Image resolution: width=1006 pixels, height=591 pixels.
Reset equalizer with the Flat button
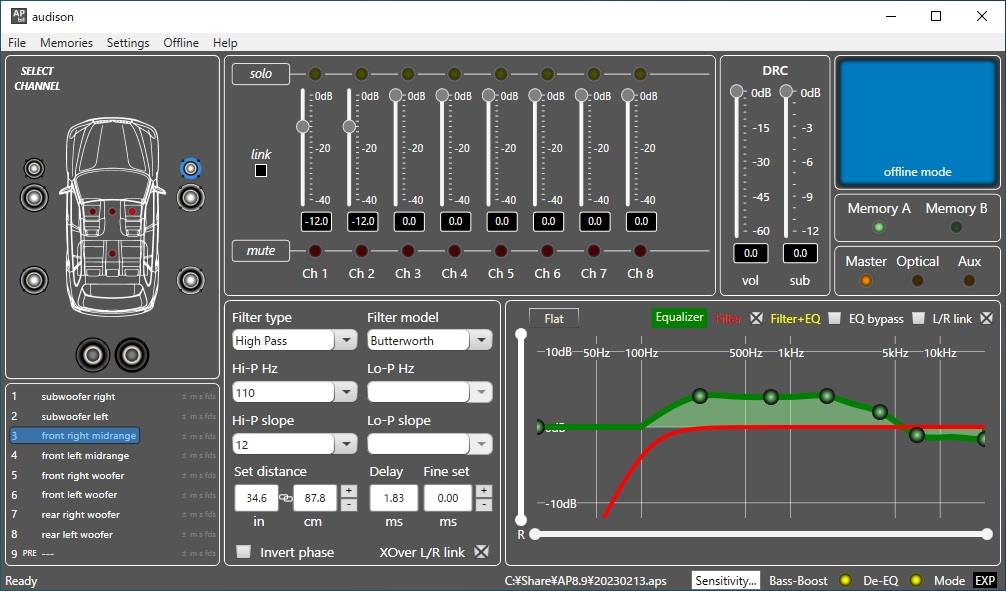click(554, 318)
